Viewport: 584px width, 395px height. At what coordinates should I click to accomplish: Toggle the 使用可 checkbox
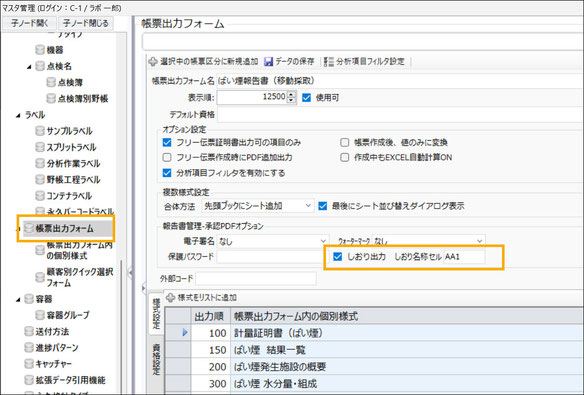(307, 98)
